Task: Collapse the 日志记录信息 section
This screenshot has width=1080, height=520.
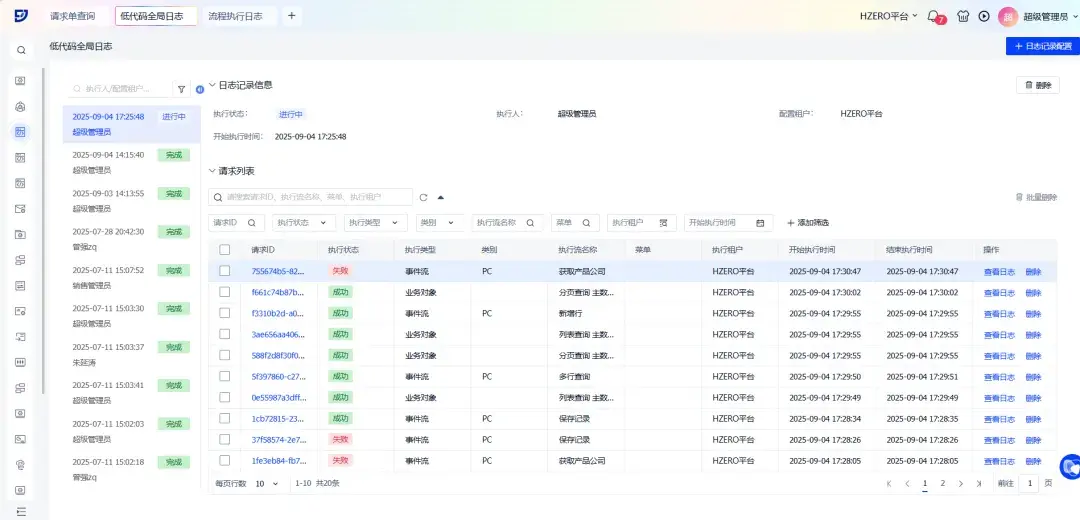Action: 212,85
